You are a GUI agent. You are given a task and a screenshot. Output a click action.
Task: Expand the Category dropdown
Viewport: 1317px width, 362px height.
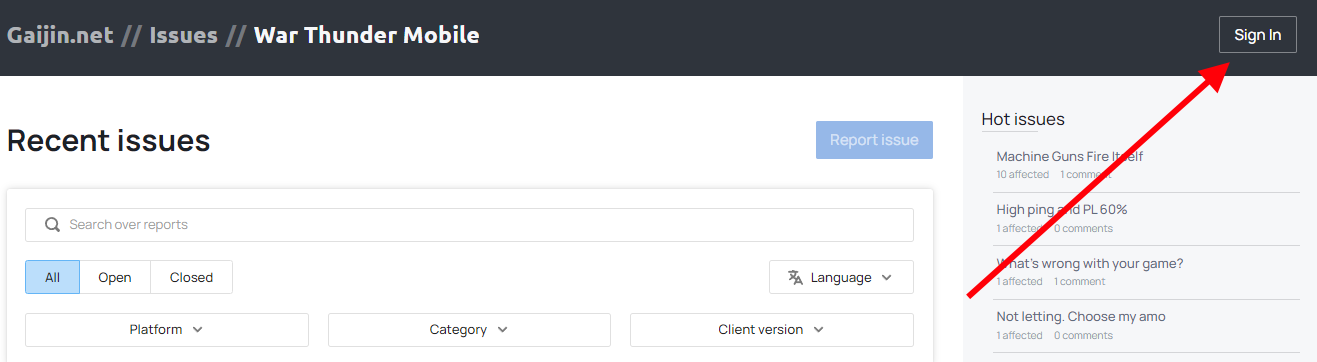[x=469, y=330]
